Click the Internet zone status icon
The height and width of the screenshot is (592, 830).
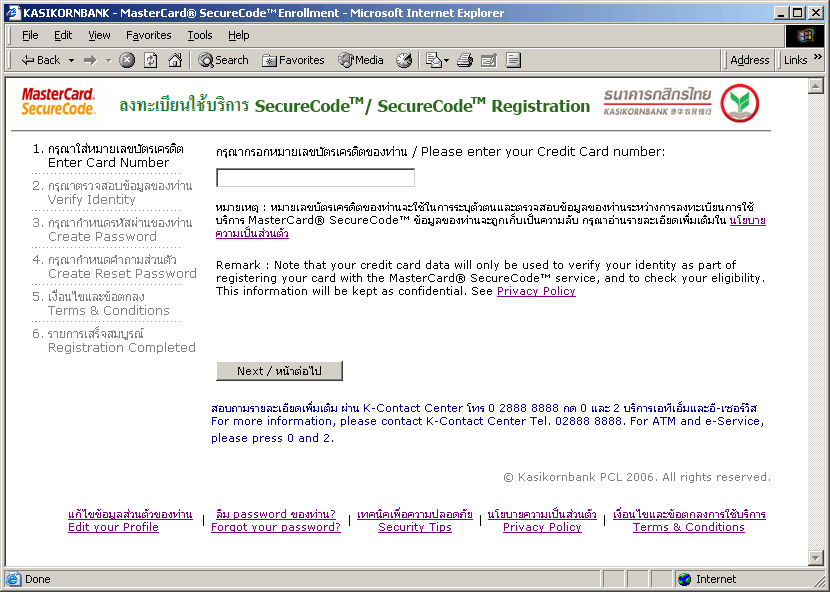tap(684, 579)
